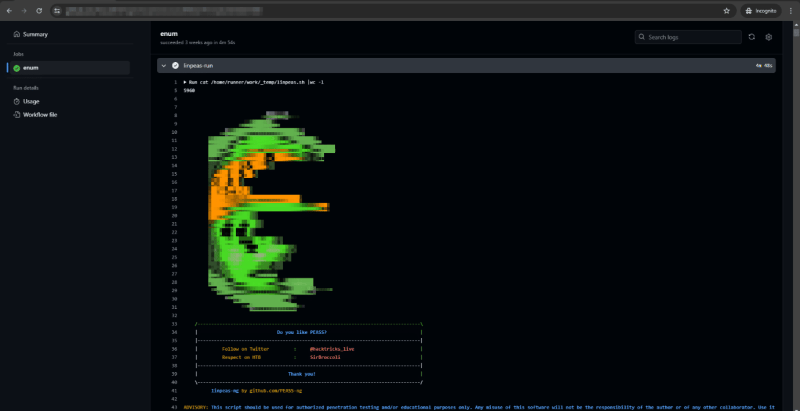Click the 5960 output value
This screenshot has width=800, height=411.
[189, 91]
